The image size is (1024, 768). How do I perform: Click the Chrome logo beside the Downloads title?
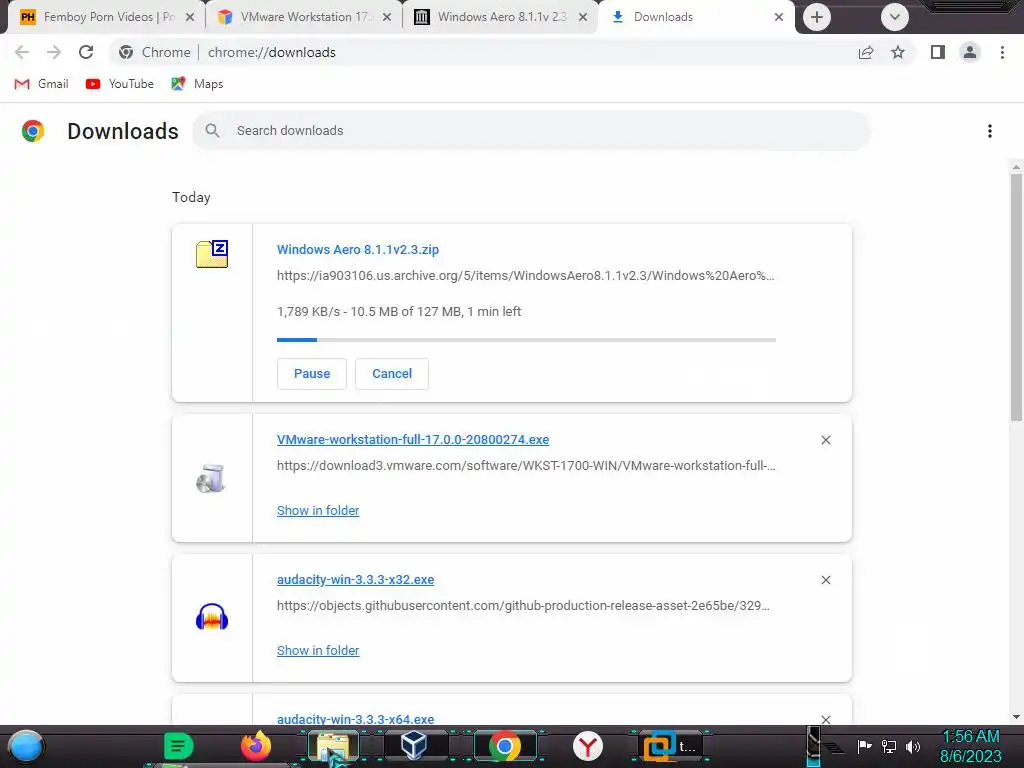33,131
